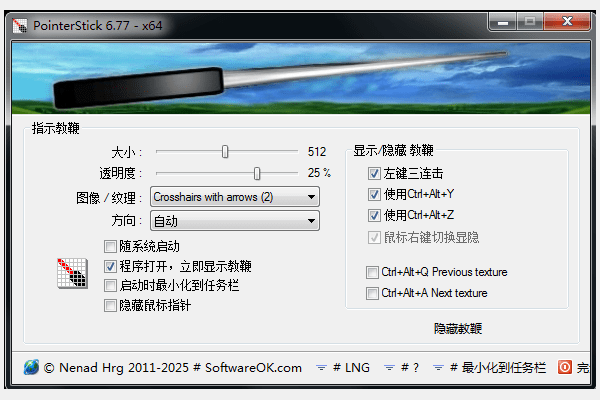
Task: Uncheck 使用Ctrl+Alt+Y option
Action: coord(374,194)
